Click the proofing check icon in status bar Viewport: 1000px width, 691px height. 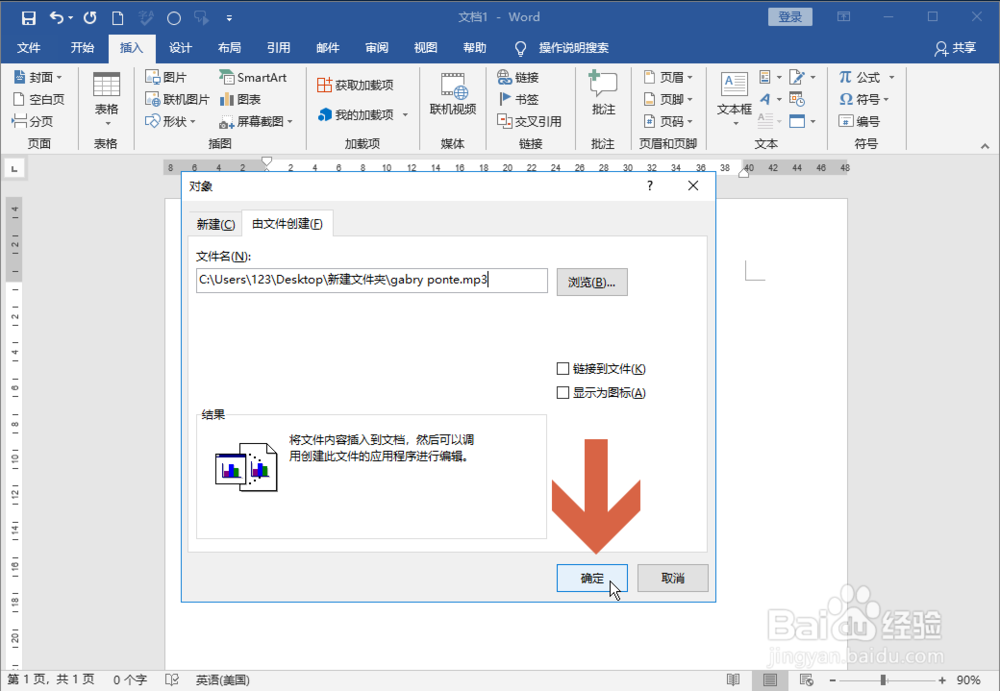172,680
